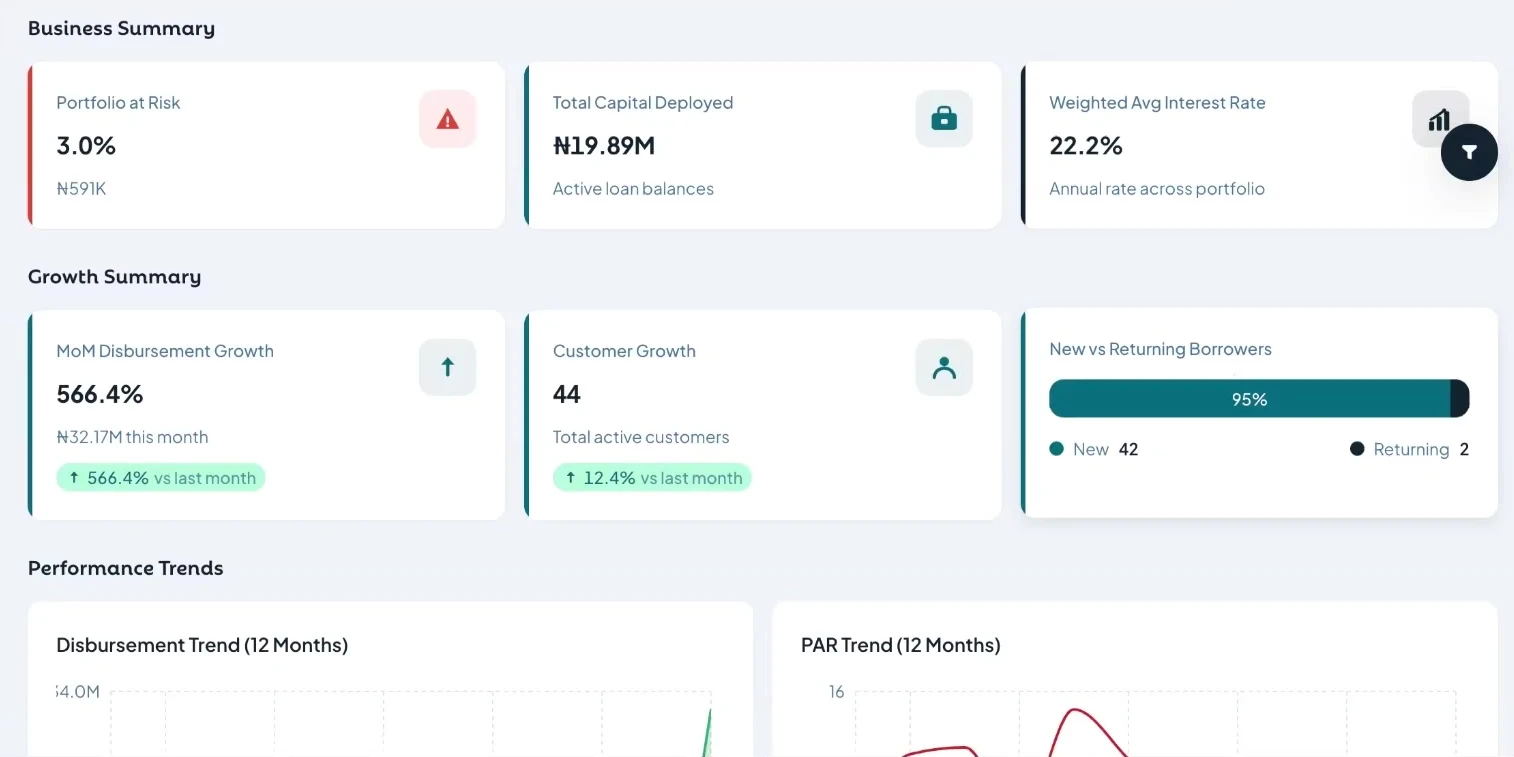Click the up arrow icon on MoM Disbursement Growth
Image resolution: width=1514 pixels, height=757 pixels.
tap(448, 367)
